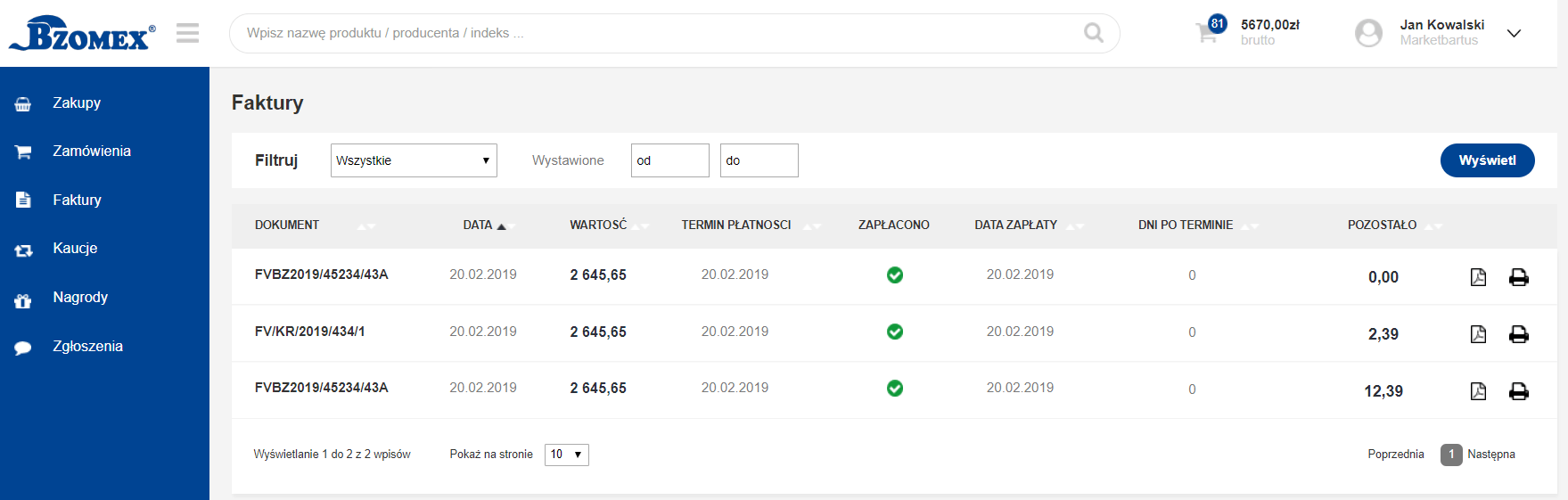Click the search magnifier icon

(x=1093, y=33)
